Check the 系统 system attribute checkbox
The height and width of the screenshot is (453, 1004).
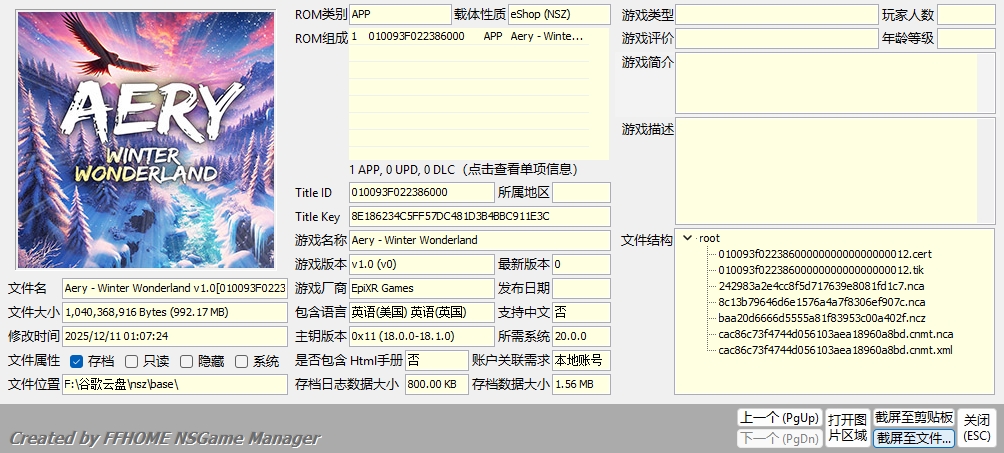point(241,361)
